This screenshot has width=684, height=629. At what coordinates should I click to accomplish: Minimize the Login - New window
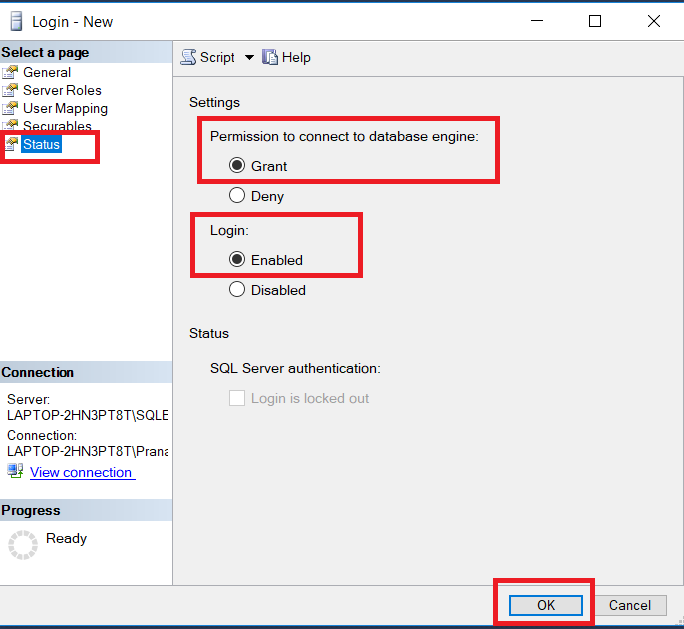pyautogui.click(x=537, y=21)
